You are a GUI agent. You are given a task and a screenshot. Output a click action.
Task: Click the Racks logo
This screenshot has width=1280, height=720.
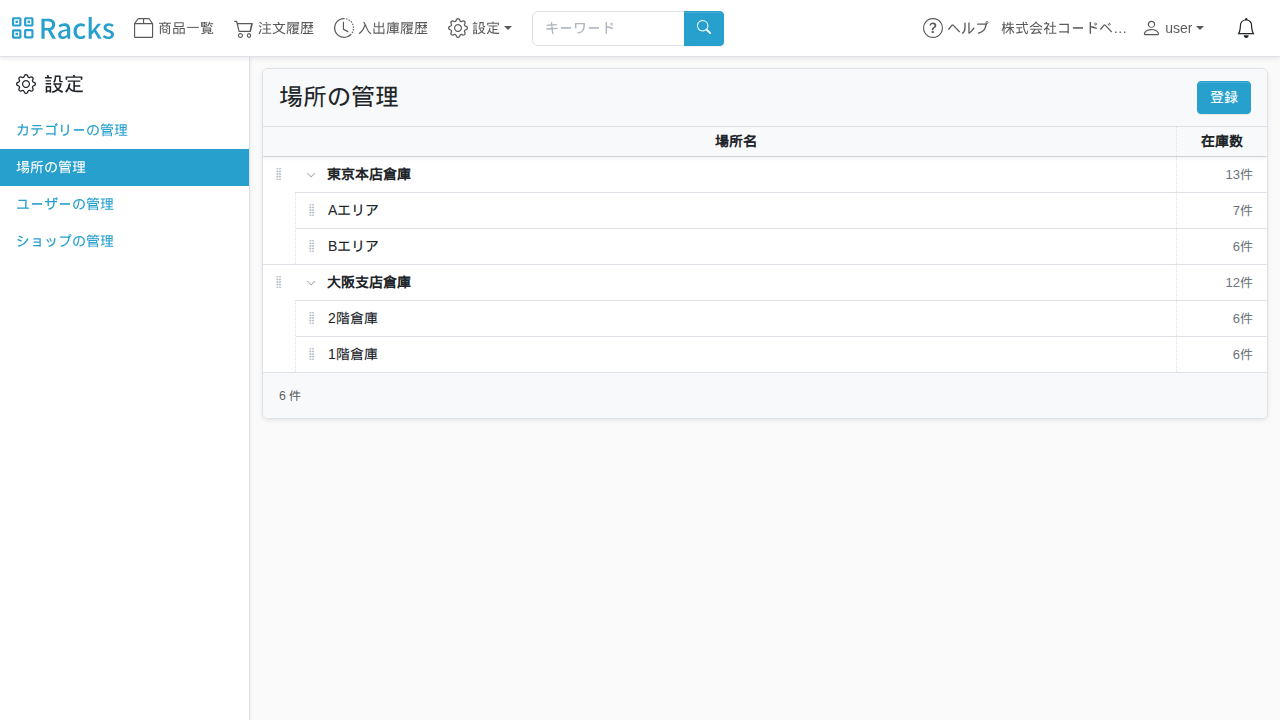63,28
